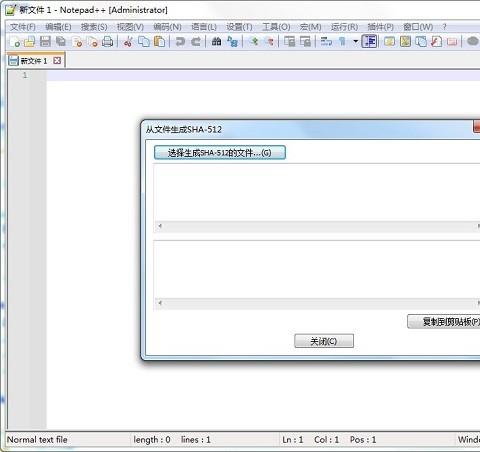This screenshot has width=480, height=452.
Task: Toggle synchronized horizontal scrolling icon
Action: coord(305,42)
